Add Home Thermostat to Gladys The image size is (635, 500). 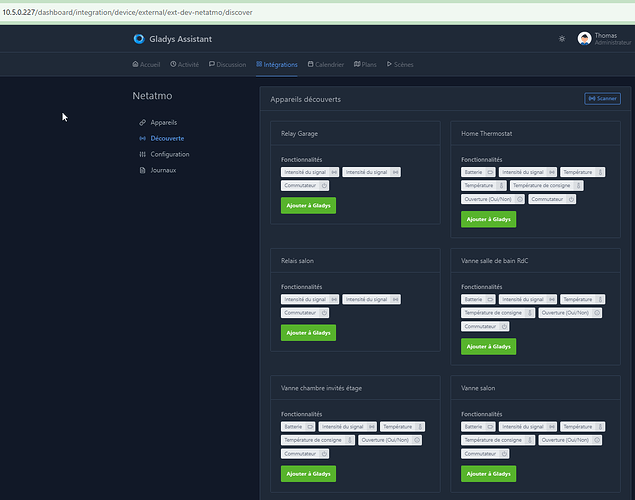click(x=488, y=219)
